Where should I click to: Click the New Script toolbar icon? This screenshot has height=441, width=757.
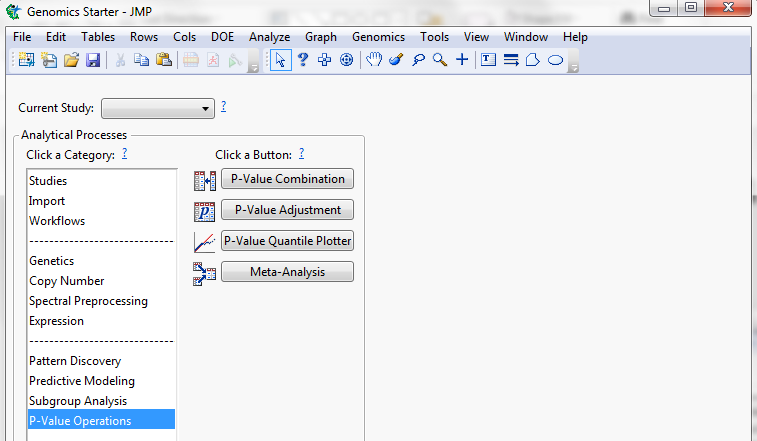pos(49,60)
